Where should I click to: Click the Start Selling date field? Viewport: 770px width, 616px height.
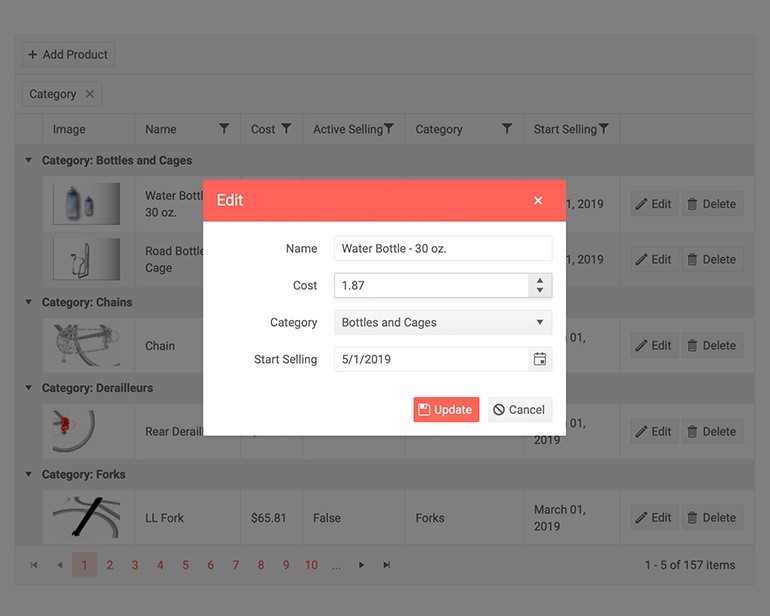tap(431, 359)
